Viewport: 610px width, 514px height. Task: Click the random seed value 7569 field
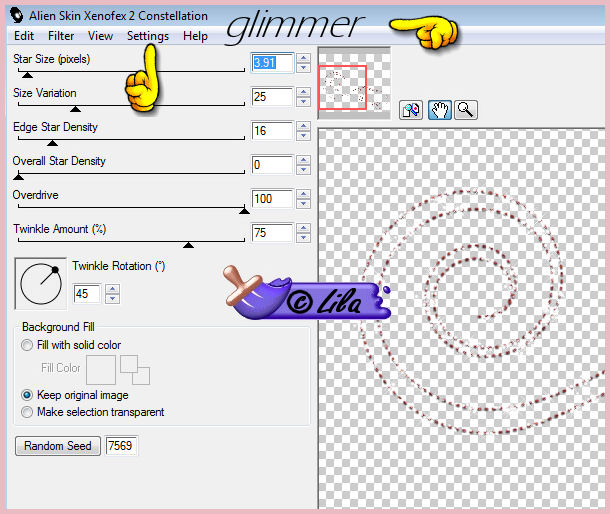pos(121,446)
